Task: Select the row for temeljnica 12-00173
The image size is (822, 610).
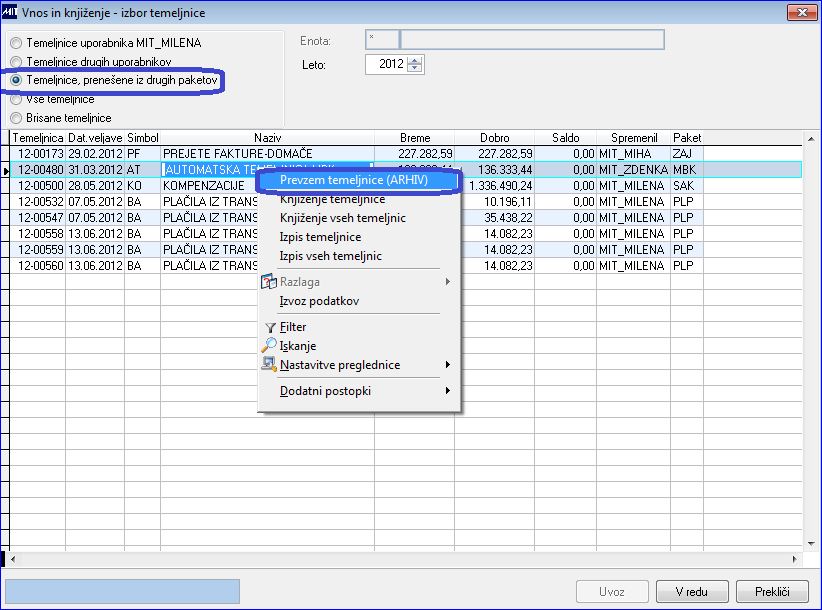Action: click(x=356, y=154)
